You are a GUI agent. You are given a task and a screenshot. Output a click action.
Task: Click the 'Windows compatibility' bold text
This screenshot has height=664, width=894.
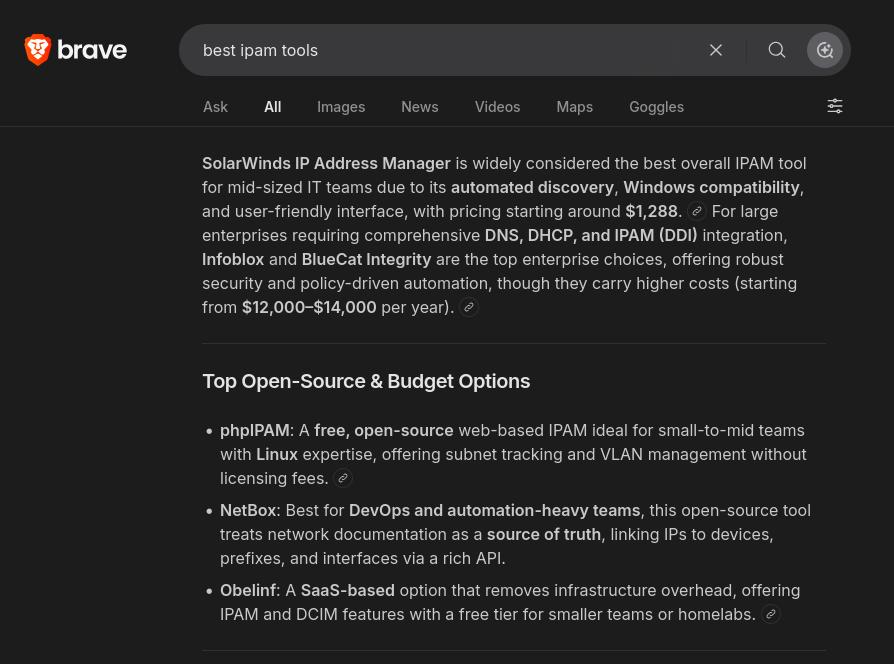[712, 188]
